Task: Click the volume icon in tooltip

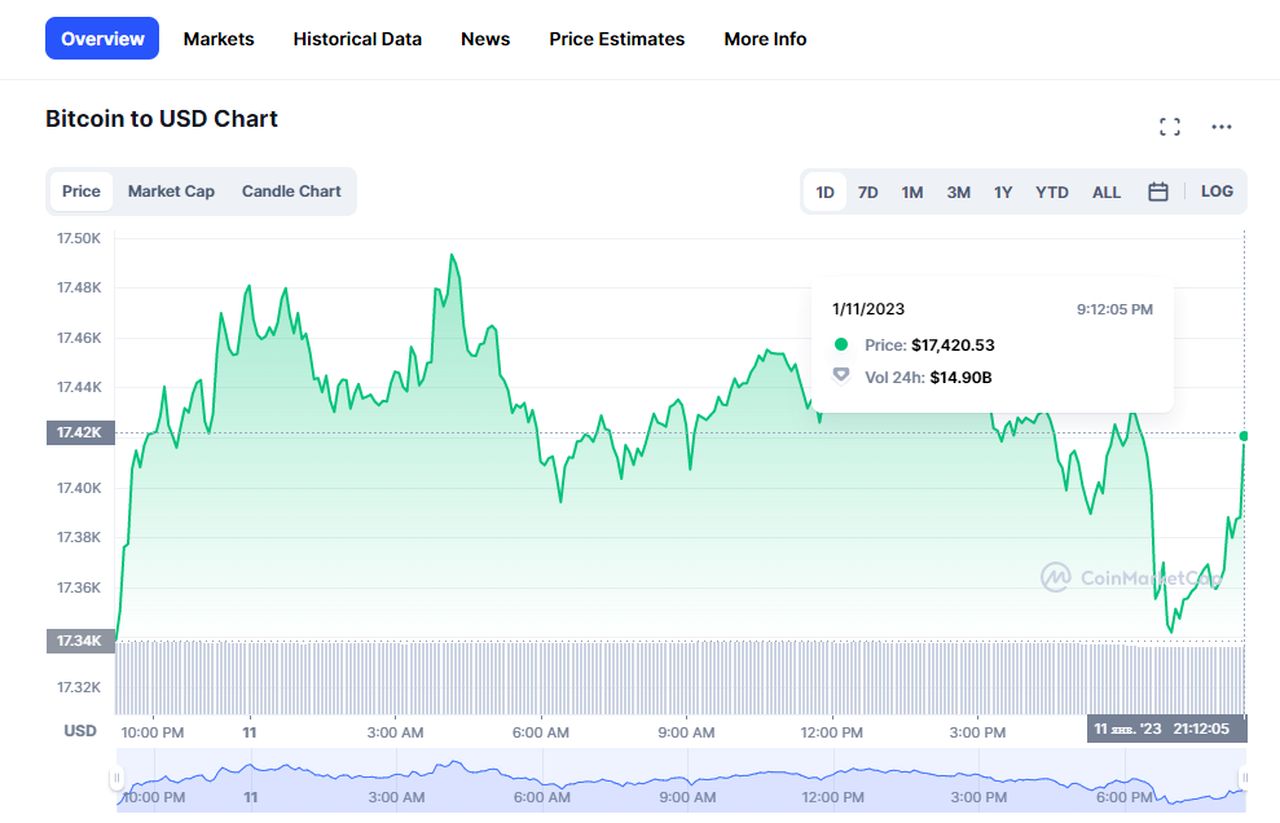Action: pos(841,375)
